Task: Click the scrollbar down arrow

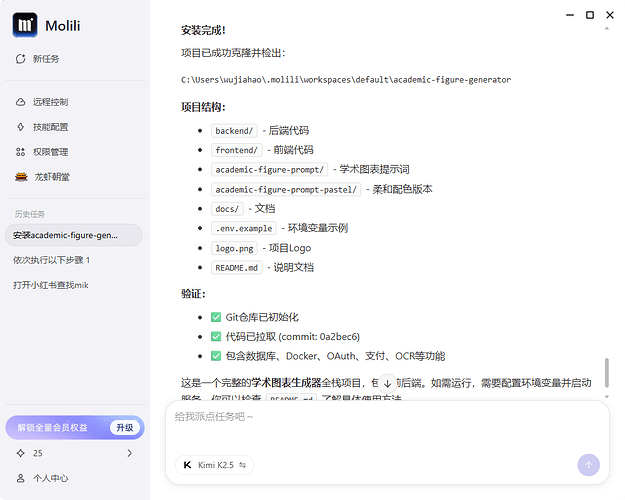Action: [x=607, y=397]
